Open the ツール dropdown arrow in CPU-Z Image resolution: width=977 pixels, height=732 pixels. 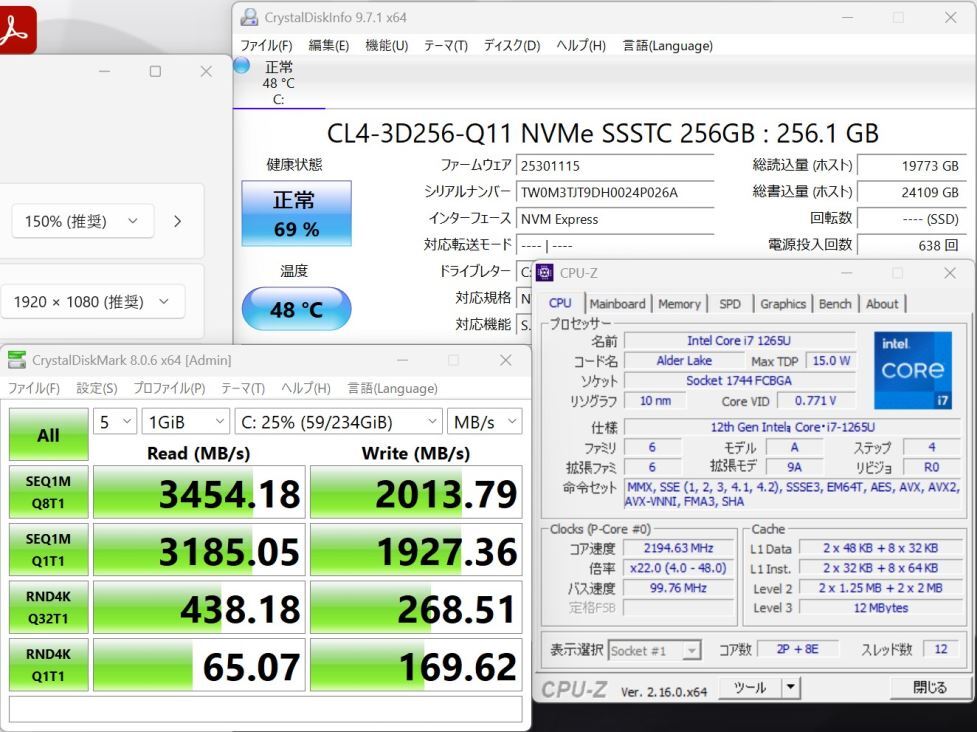(x=789, y=687)
